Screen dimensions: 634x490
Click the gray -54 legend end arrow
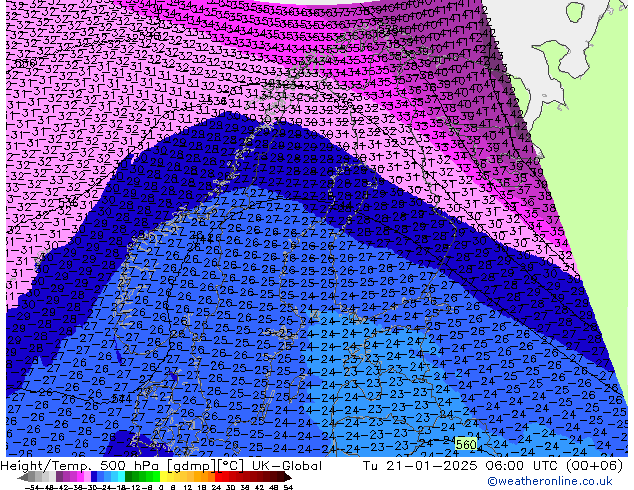[x=23, y=477]
